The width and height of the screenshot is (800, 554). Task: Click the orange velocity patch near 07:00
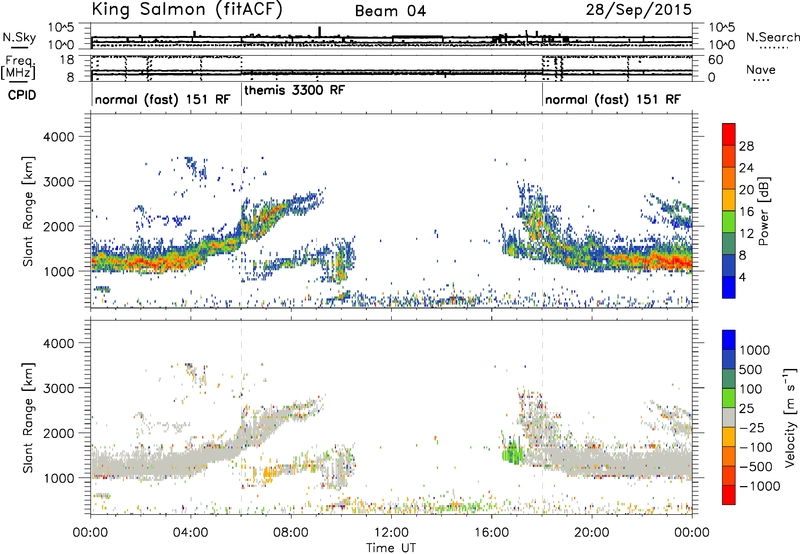pyautogui.click(x=270, y=474)
